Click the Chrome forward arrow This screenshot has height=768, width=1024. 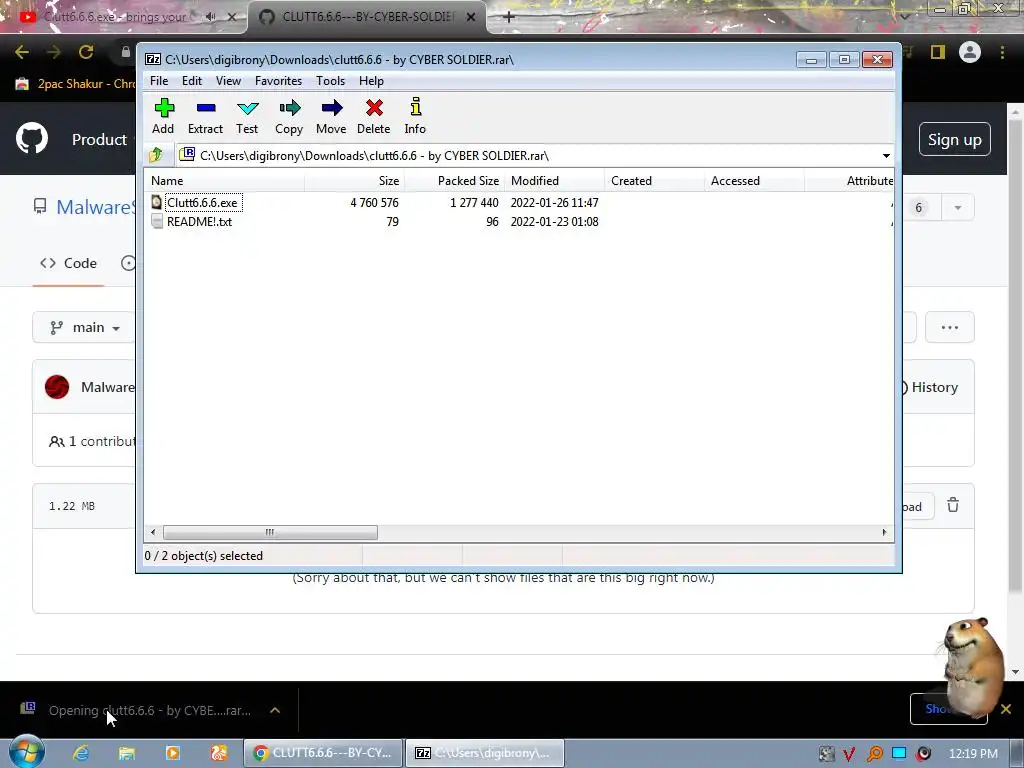(x=54, y=52)
